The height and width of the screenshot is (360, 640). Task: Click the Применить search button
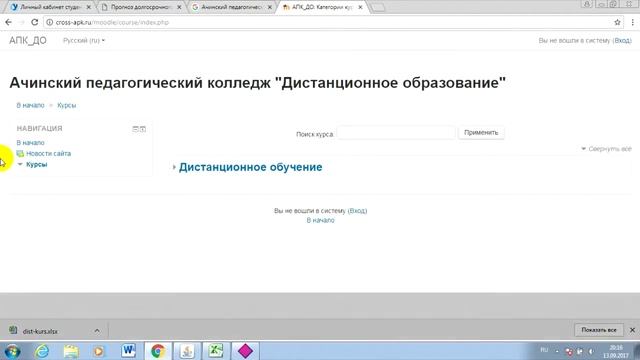[x=481, y=133]
